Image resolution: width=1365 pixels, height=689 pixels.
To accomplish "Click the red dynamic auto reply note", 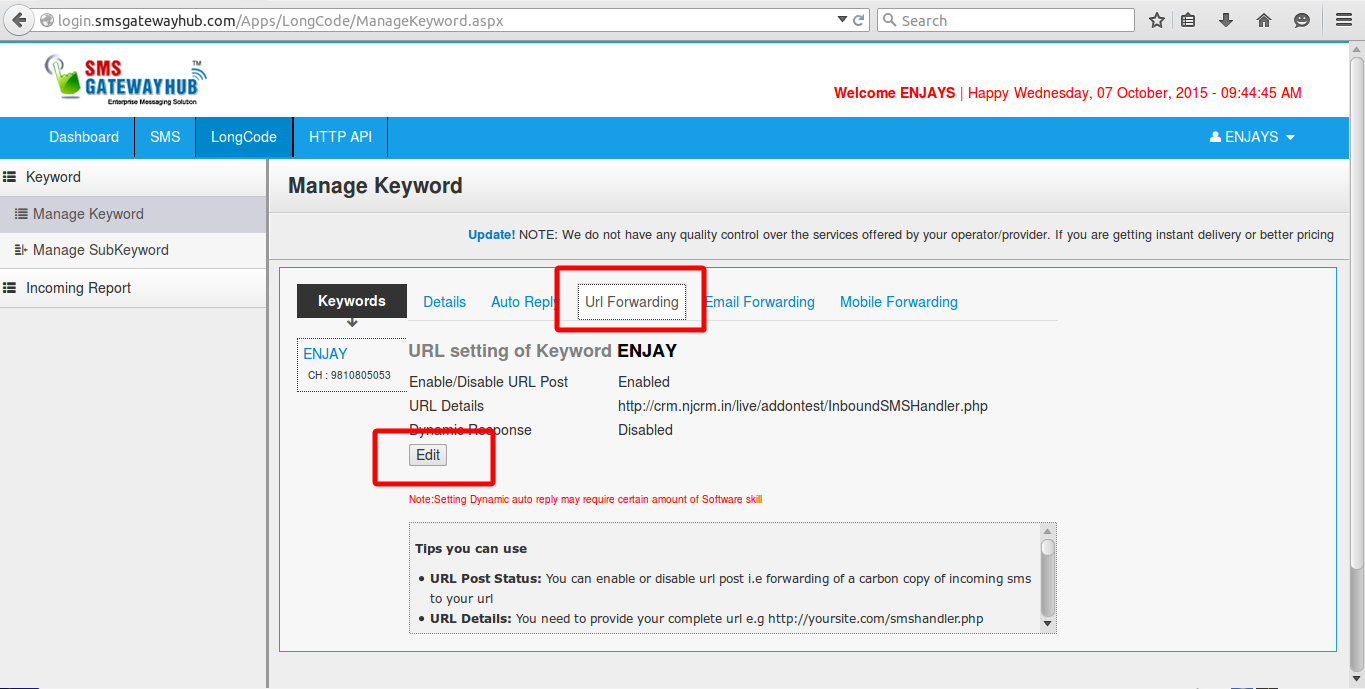I will [585, 499].
